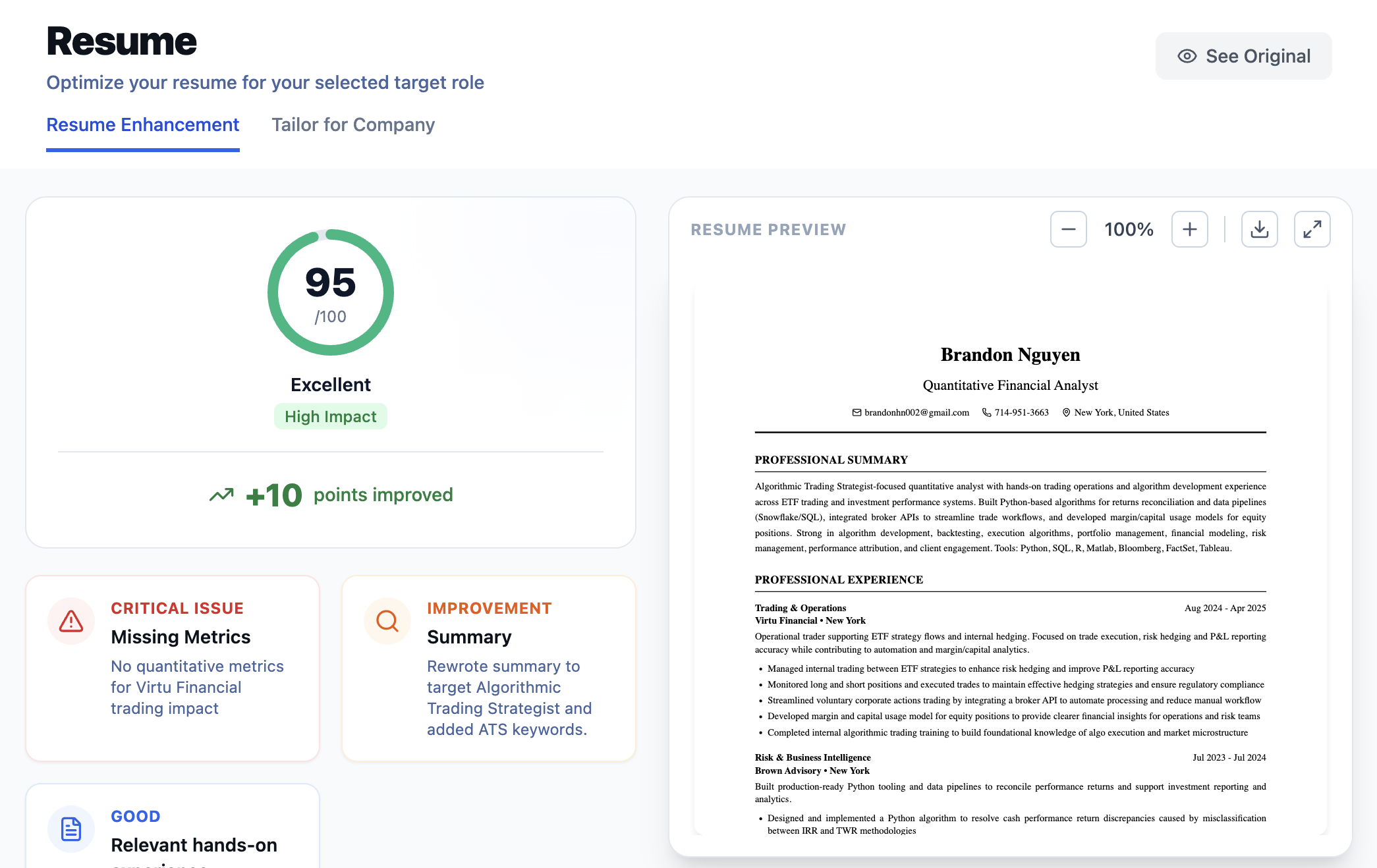Click the zoom in plus icon
Viewport: 1377px width, 868px height.
pyautogui.click(x=1189, y=229)
